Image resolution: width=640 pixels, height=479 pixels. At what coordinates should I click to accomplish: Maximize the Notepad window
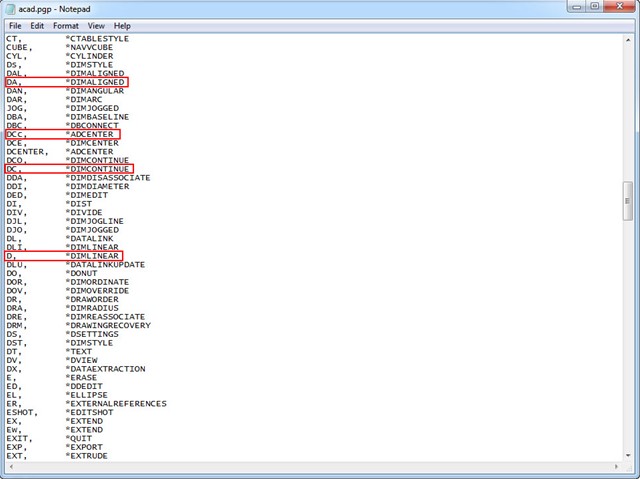[595, 7]
